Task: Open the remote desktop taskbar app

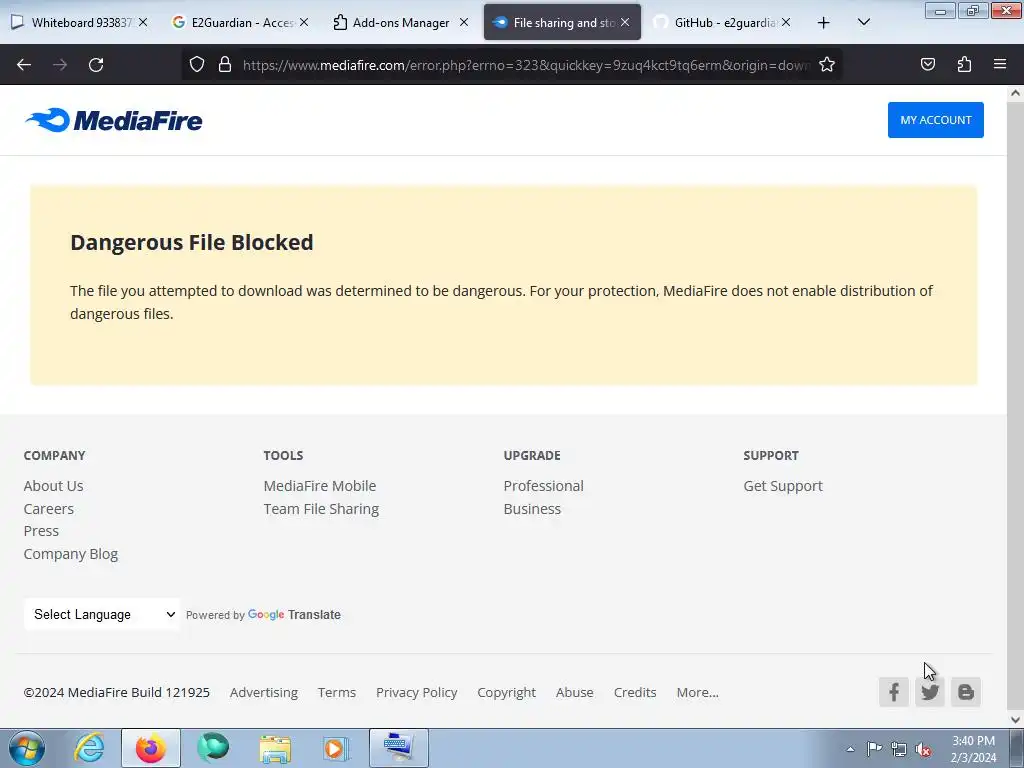Action: point(398,748)
